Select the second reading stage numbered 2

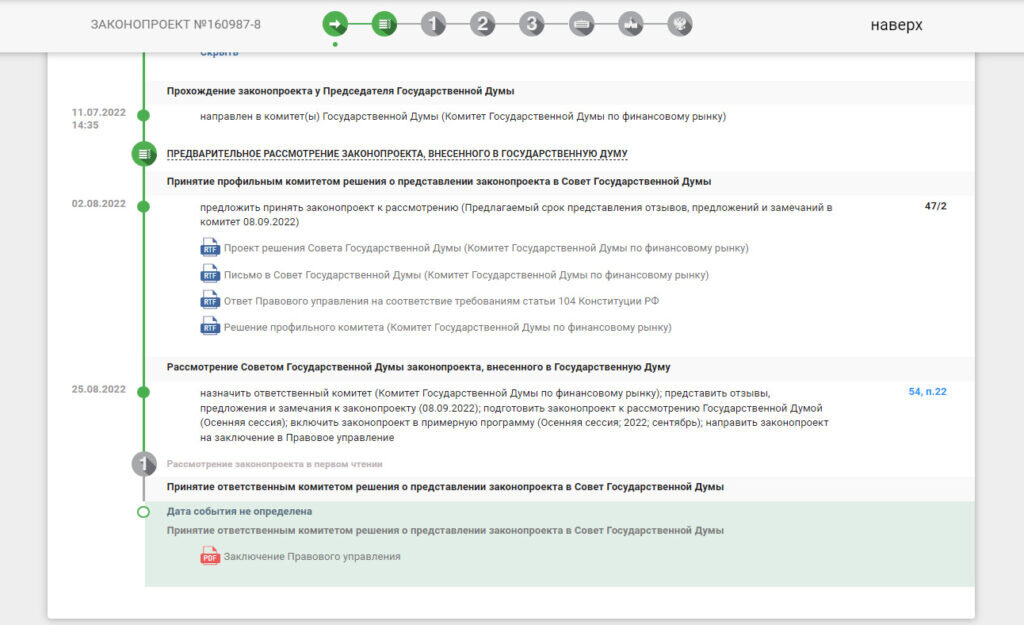(483, 25)
